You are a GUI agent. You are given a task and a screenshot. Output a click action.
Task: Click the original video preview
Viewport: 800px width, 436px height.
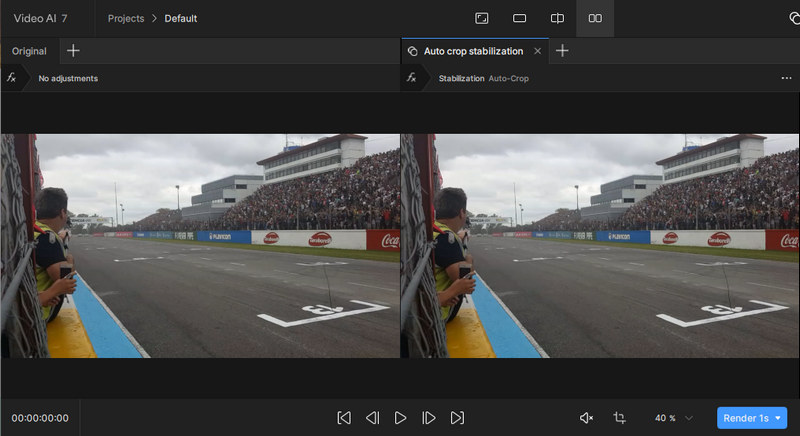[201, 245]
